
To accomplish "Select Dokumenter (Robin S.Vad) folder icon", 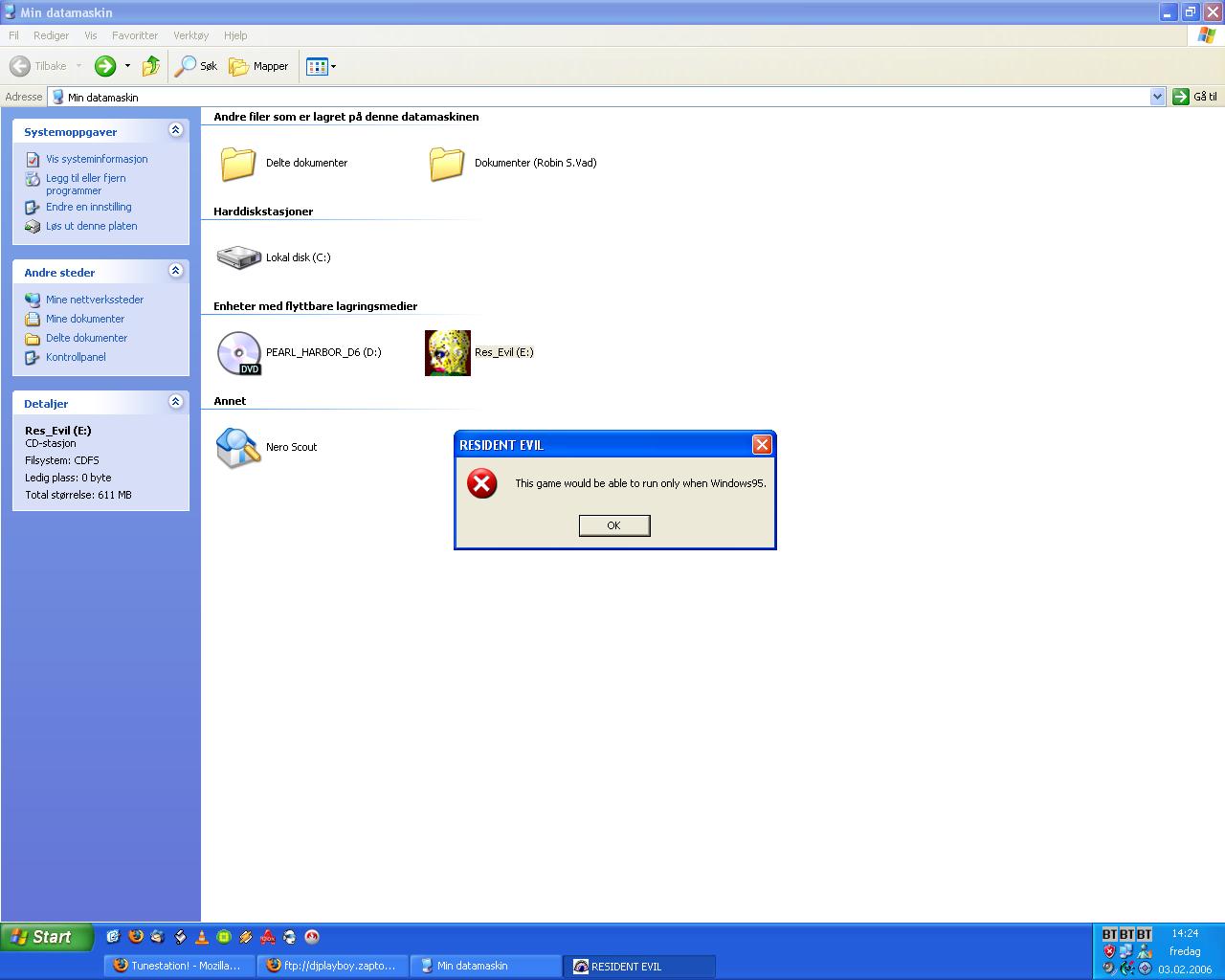I will (447, 163).
